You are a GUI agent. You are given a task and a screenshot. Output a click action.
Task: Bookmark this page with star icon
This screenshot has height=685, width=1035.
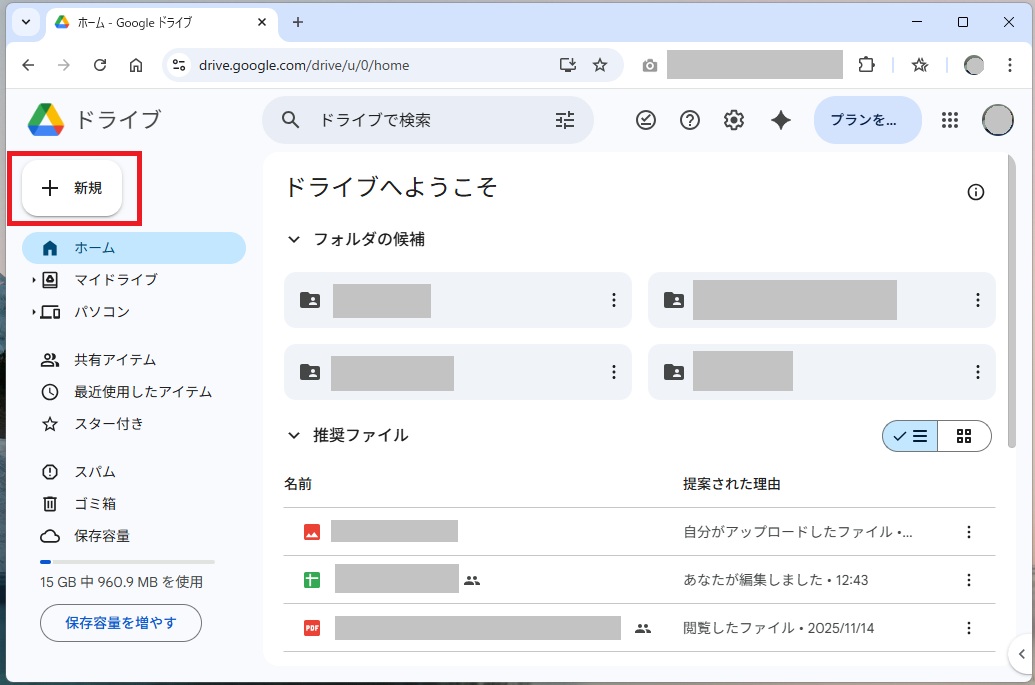tap(600, 65)
